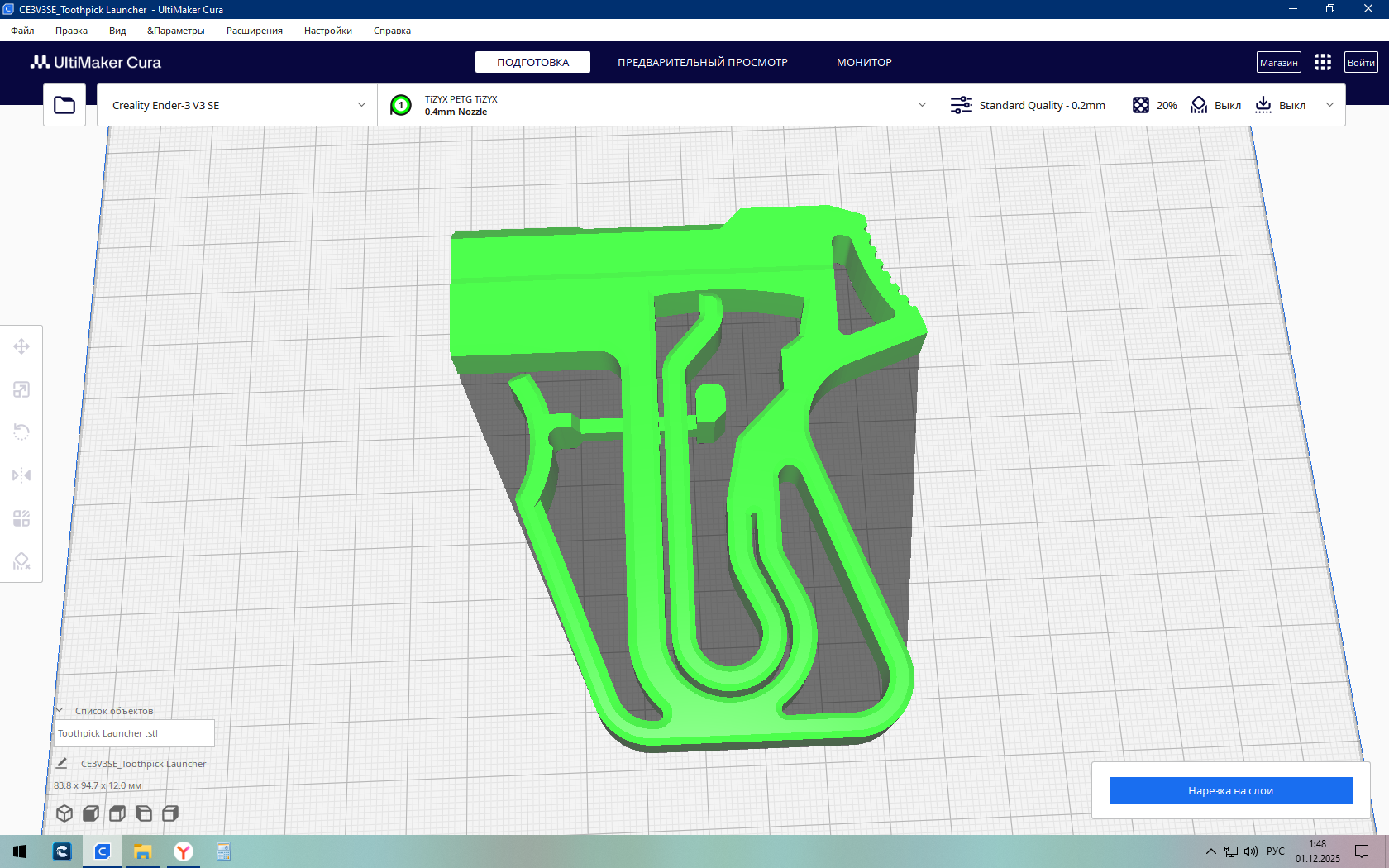Select Toothpick Launcher .stl in object list

pyautogui.click(x=134, y=733)
